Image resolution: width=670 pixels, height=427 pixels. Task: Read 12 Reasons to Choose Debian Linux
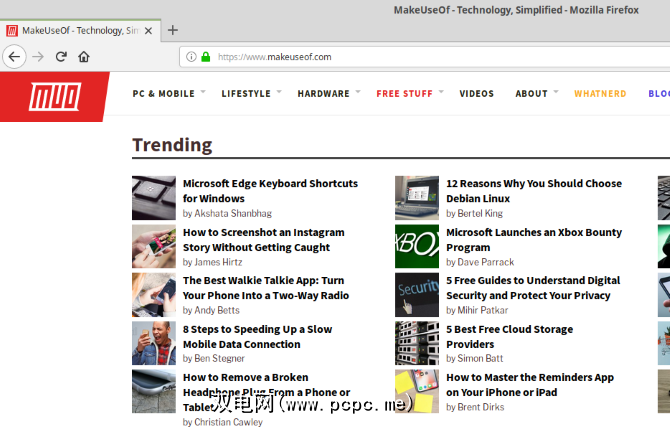pyautogui.click(x=534, y=191)
